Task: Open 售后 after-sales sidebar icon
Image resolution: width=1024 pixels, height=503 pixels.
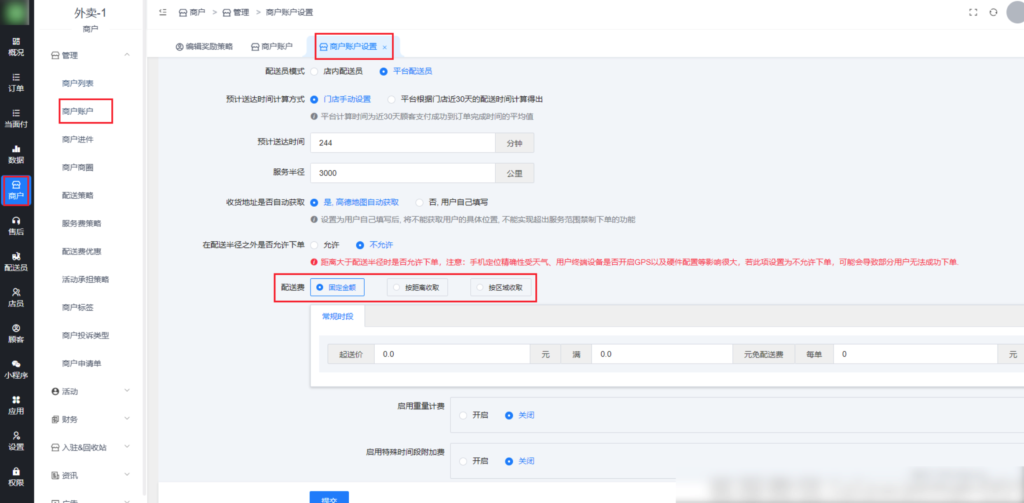Action: [16, 226]
